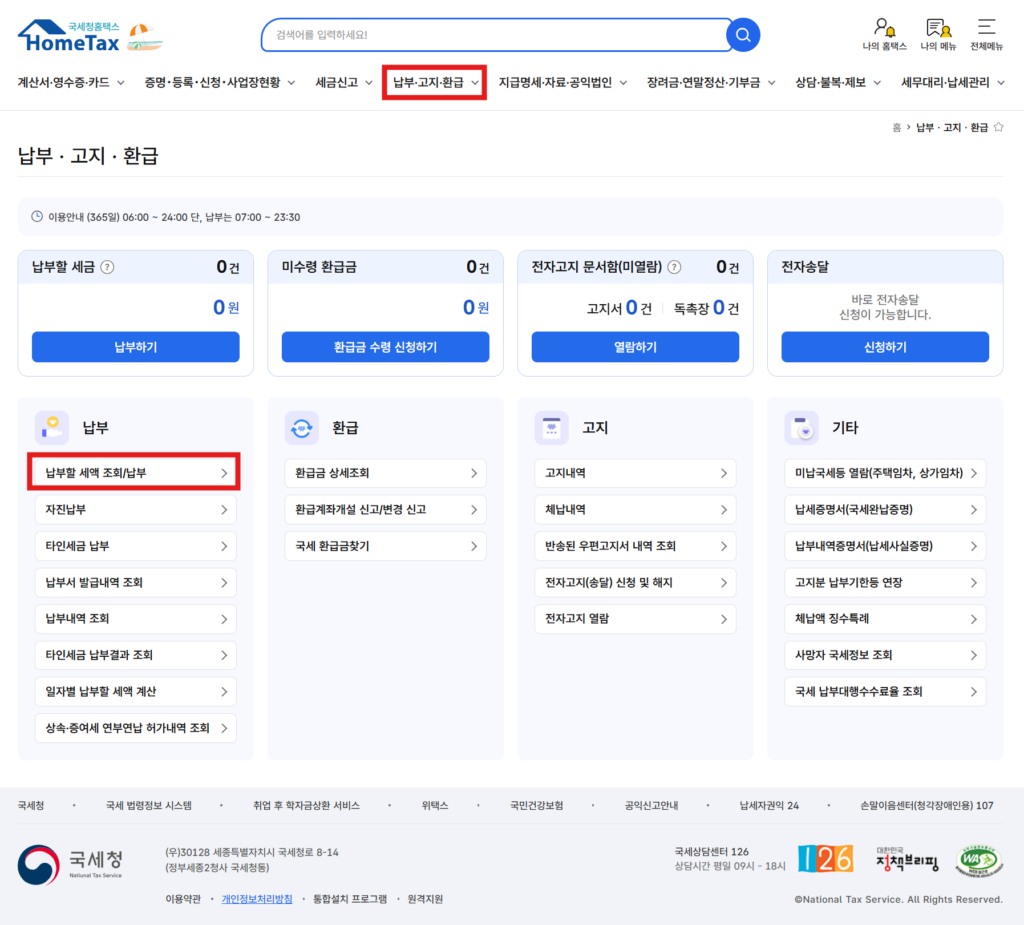1024x925 pixels.
Task: Open 사망자 국세정보 조회
Action: click(x=885, y=655)
